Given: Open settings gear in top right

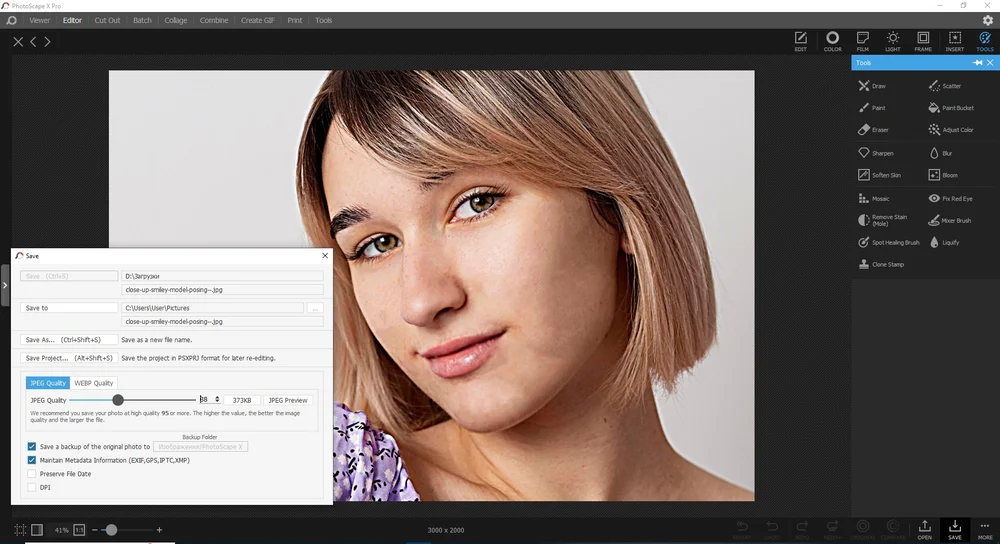Looking at the screenshot, I should tap(988, 20).
